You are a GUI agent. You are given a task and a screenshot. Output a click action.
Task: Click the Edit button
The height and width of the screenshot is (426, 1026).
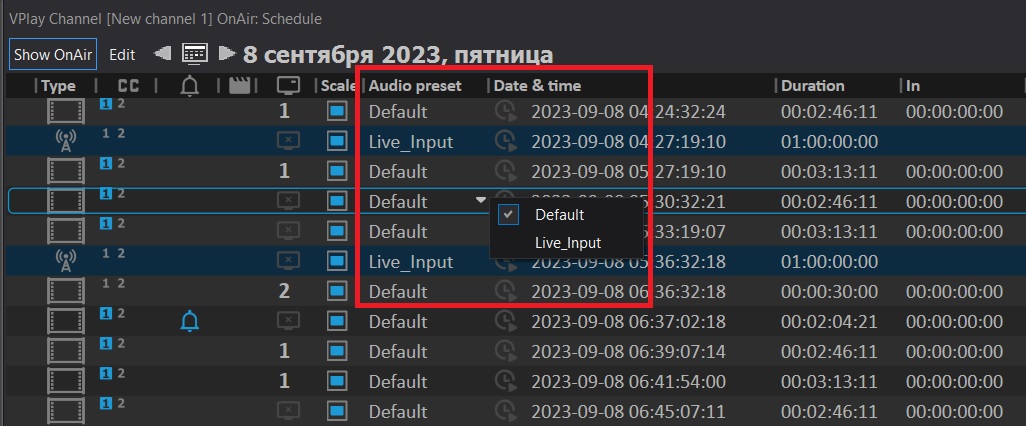click(122, 54)
